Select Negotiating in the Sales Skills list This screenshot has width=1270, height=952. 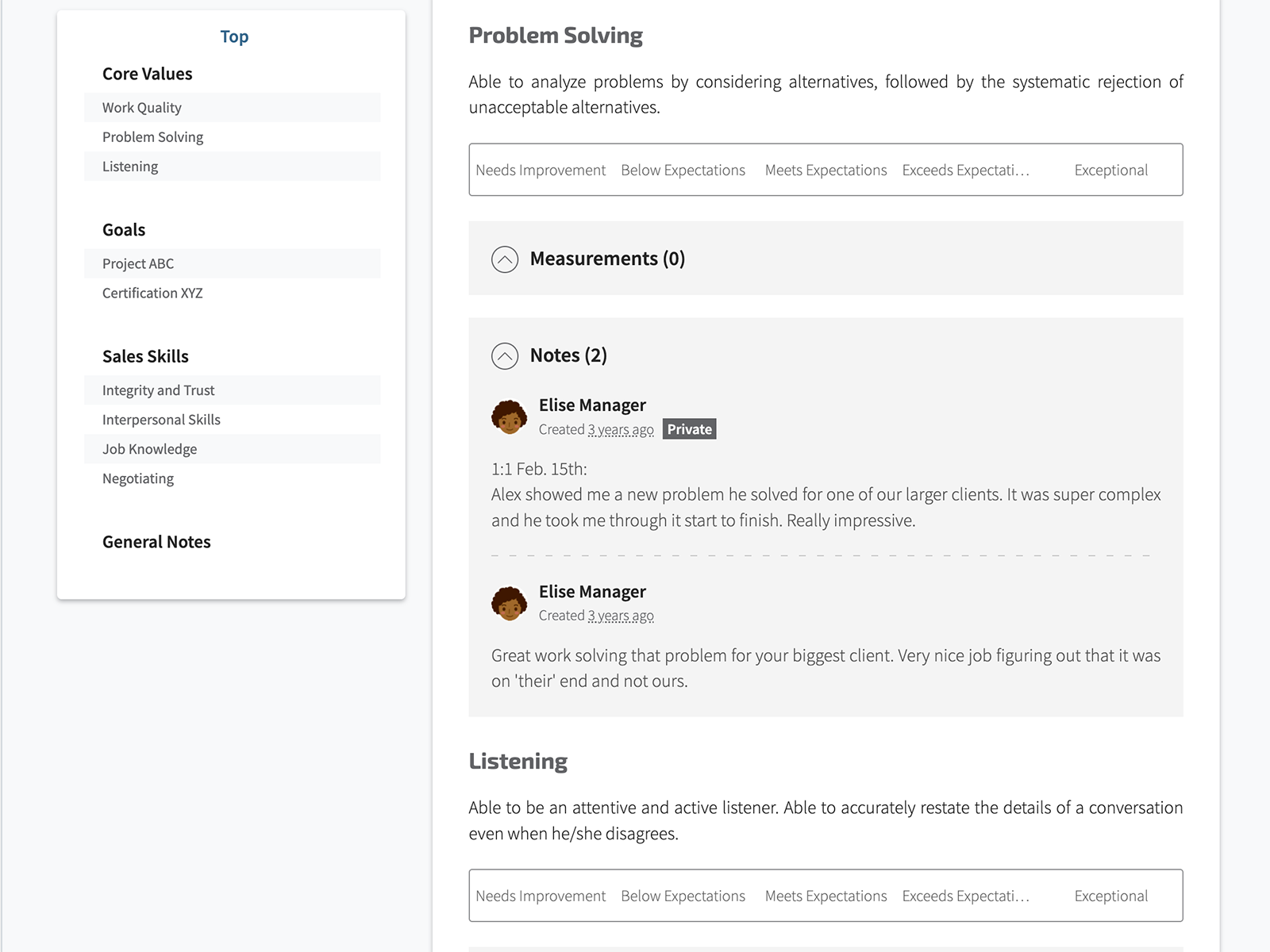point(137,478)
